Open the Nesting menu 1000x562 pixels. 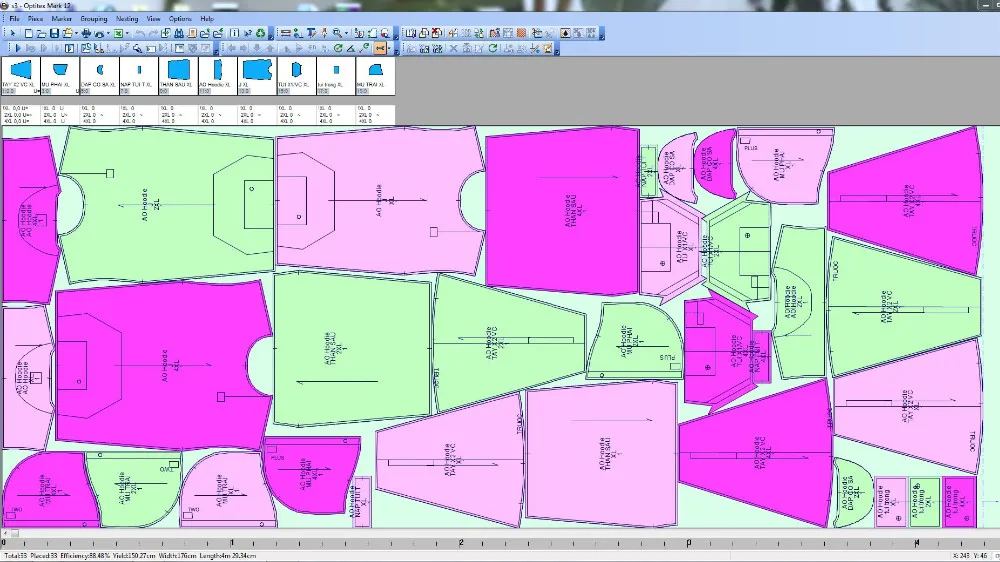(127, 19)
